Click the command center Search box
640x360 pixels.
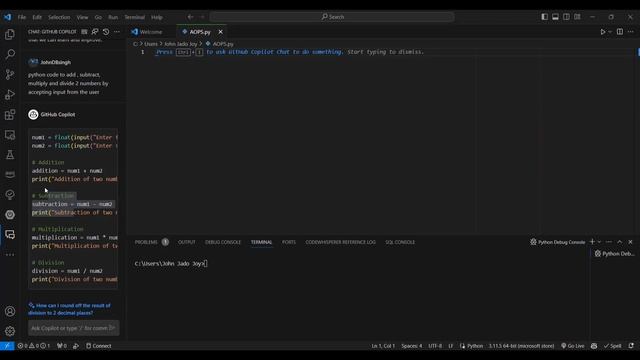pyautogui.click(x=332, y=17)
